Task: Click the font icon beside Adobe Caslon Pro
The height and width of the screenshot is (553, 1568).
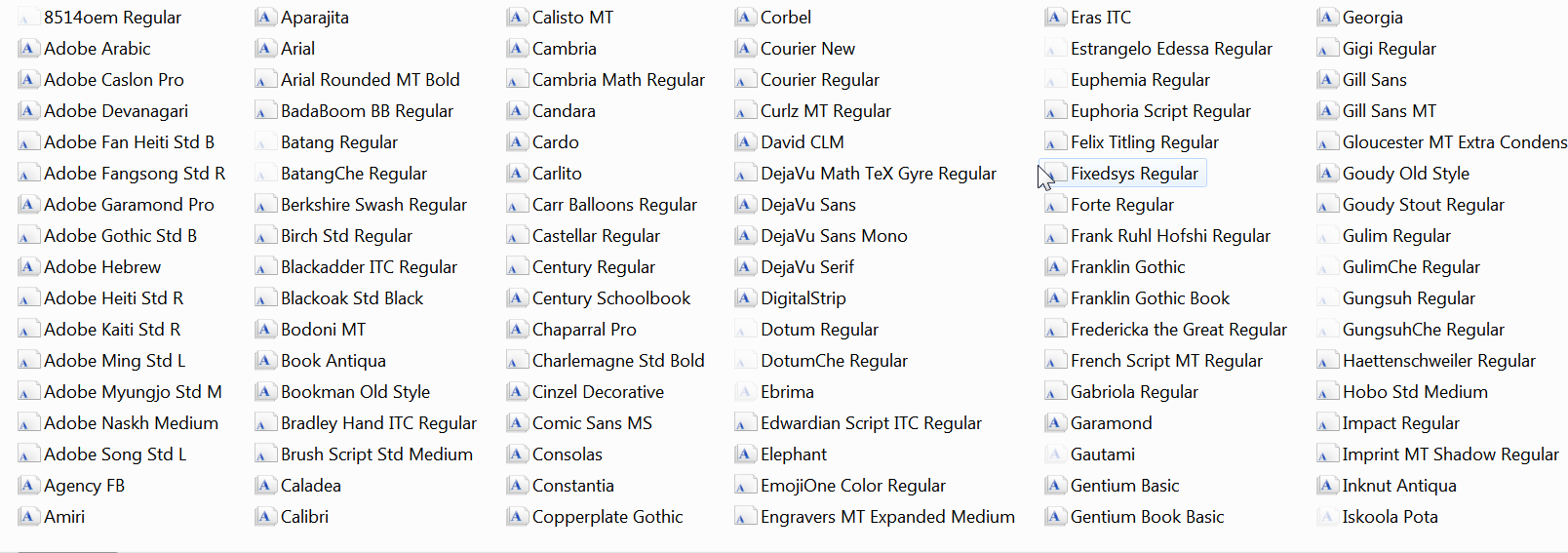Action: click(x=29, y=80)
